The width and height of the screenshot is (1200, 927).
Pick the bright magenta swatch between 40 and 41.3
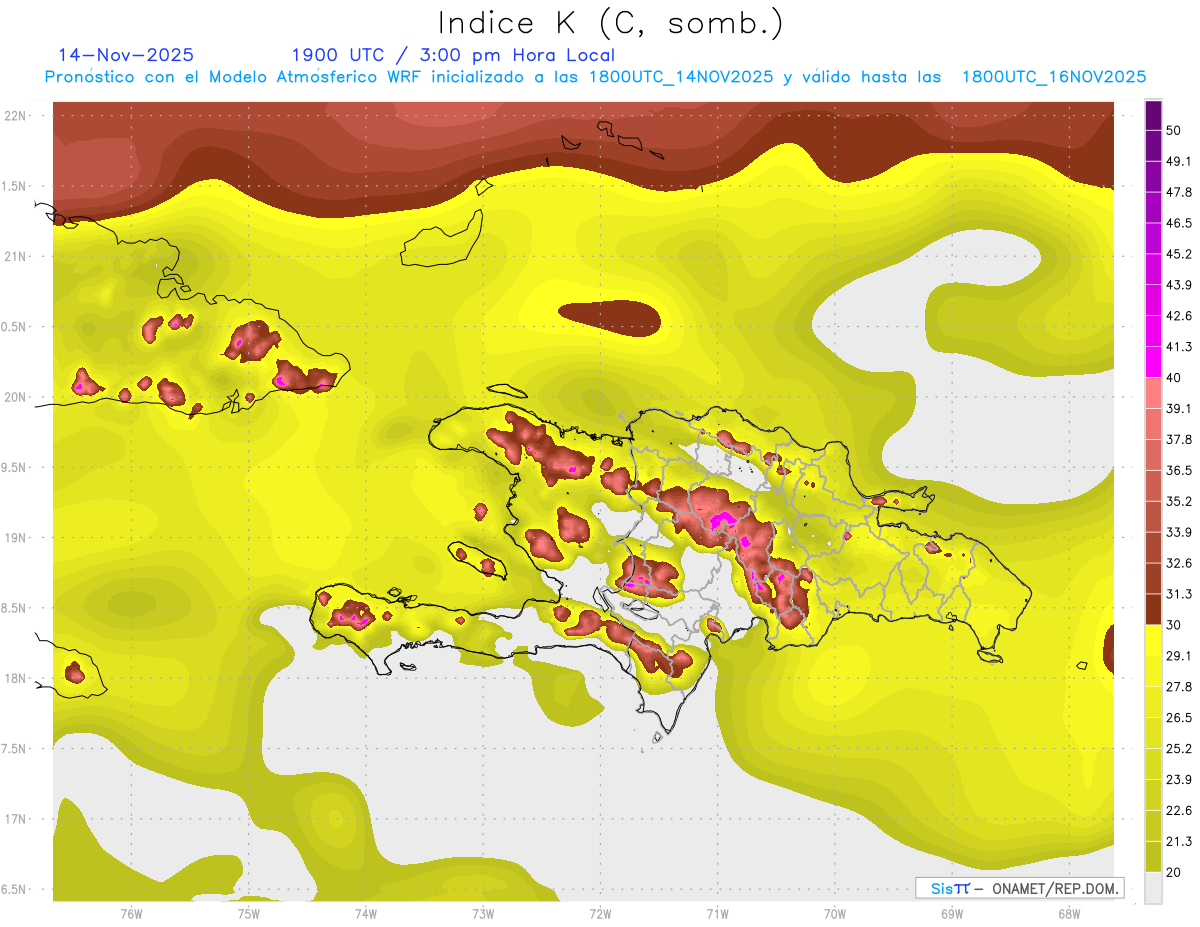[x=1153, y=362]
